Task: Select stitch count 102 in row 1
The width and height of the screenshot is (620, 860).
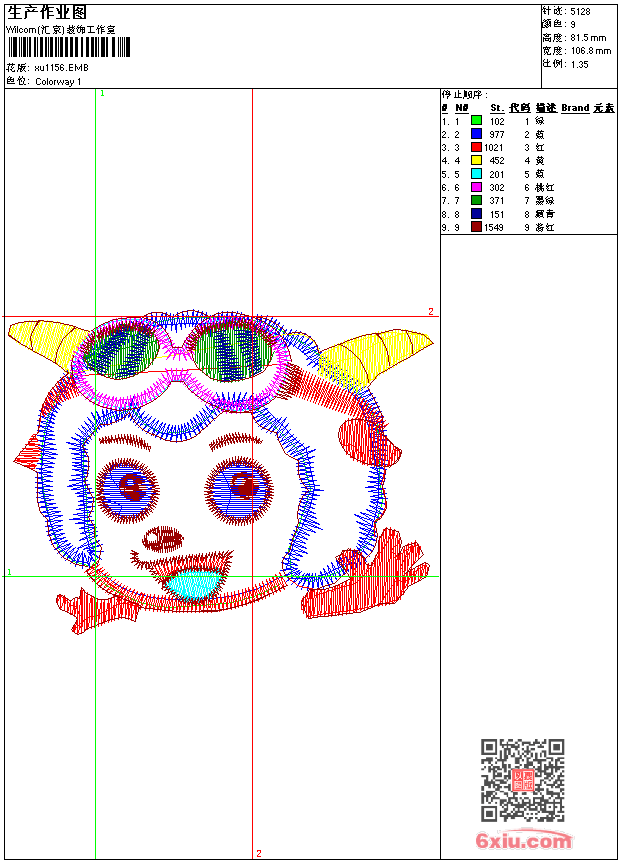Action: click(x=497, y=122)
